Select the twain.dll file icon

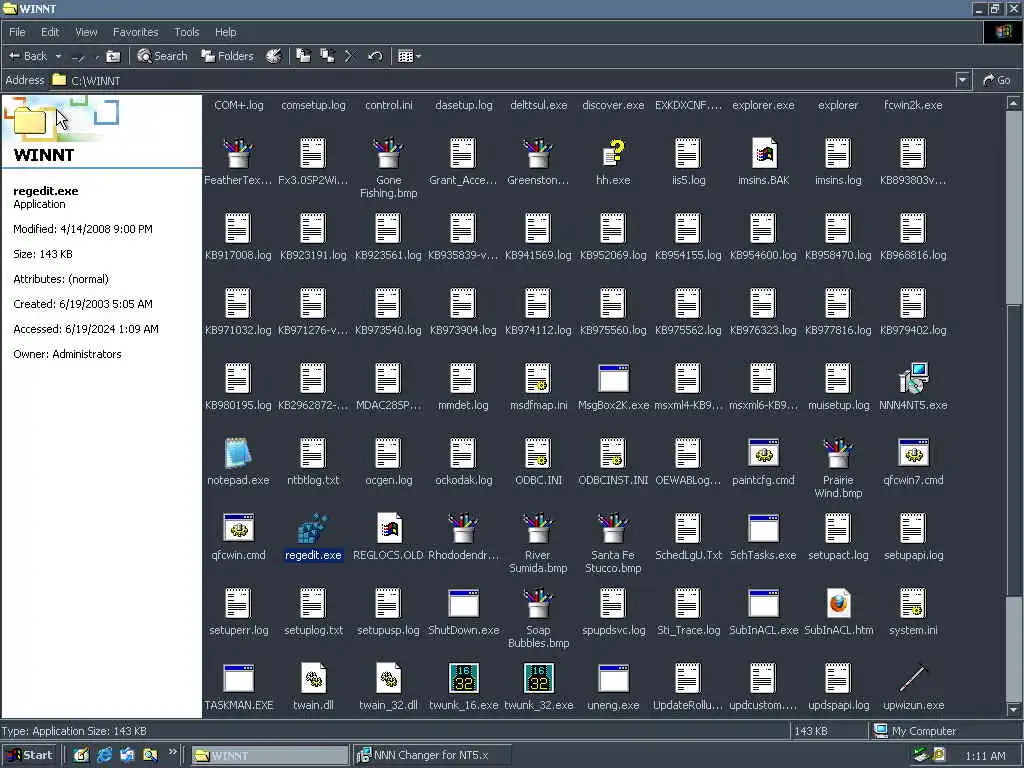[x=313, y=678]
